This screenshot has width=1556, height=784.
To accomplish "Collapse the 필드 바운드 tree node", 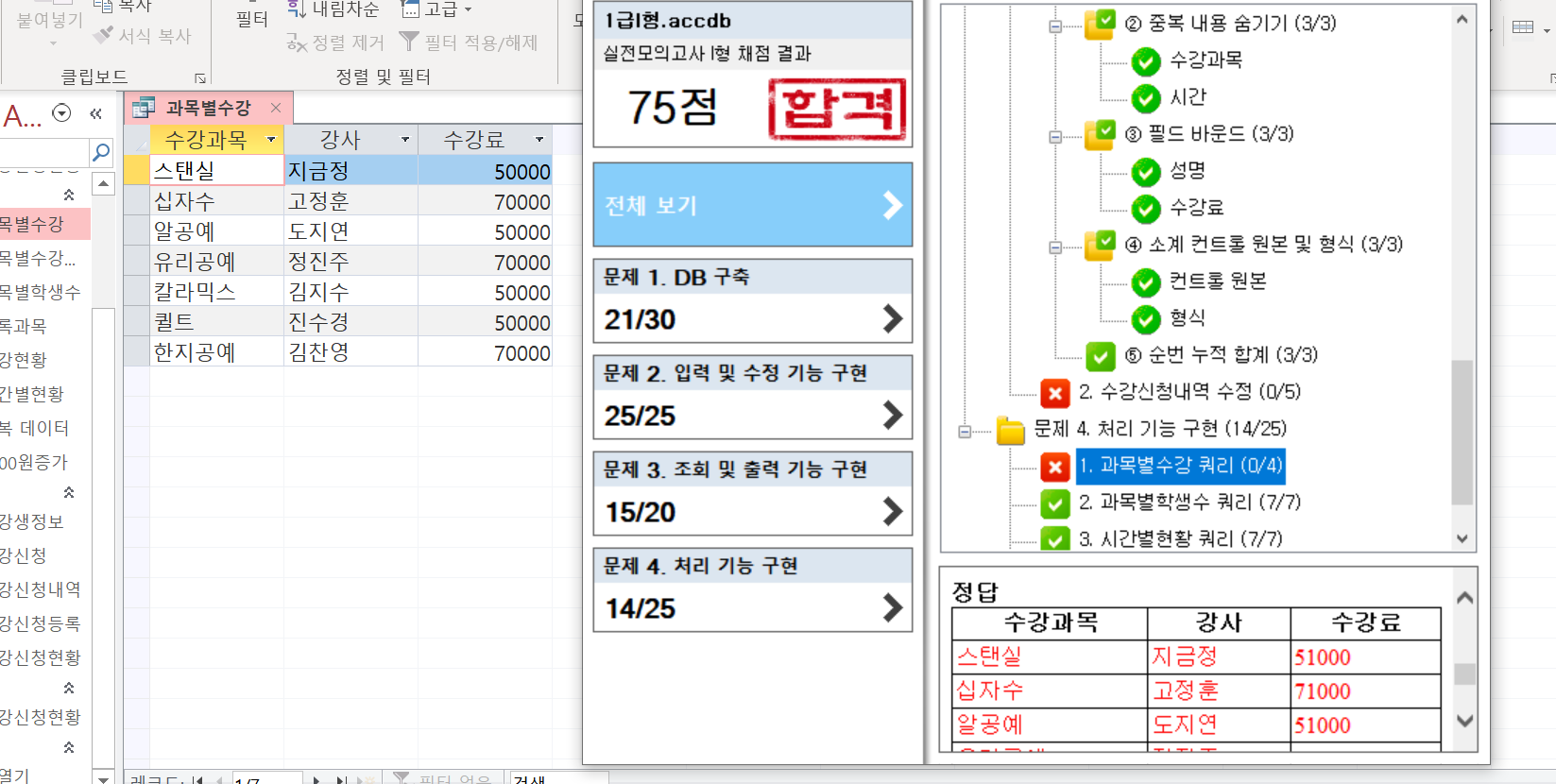I will [1055, 137].
